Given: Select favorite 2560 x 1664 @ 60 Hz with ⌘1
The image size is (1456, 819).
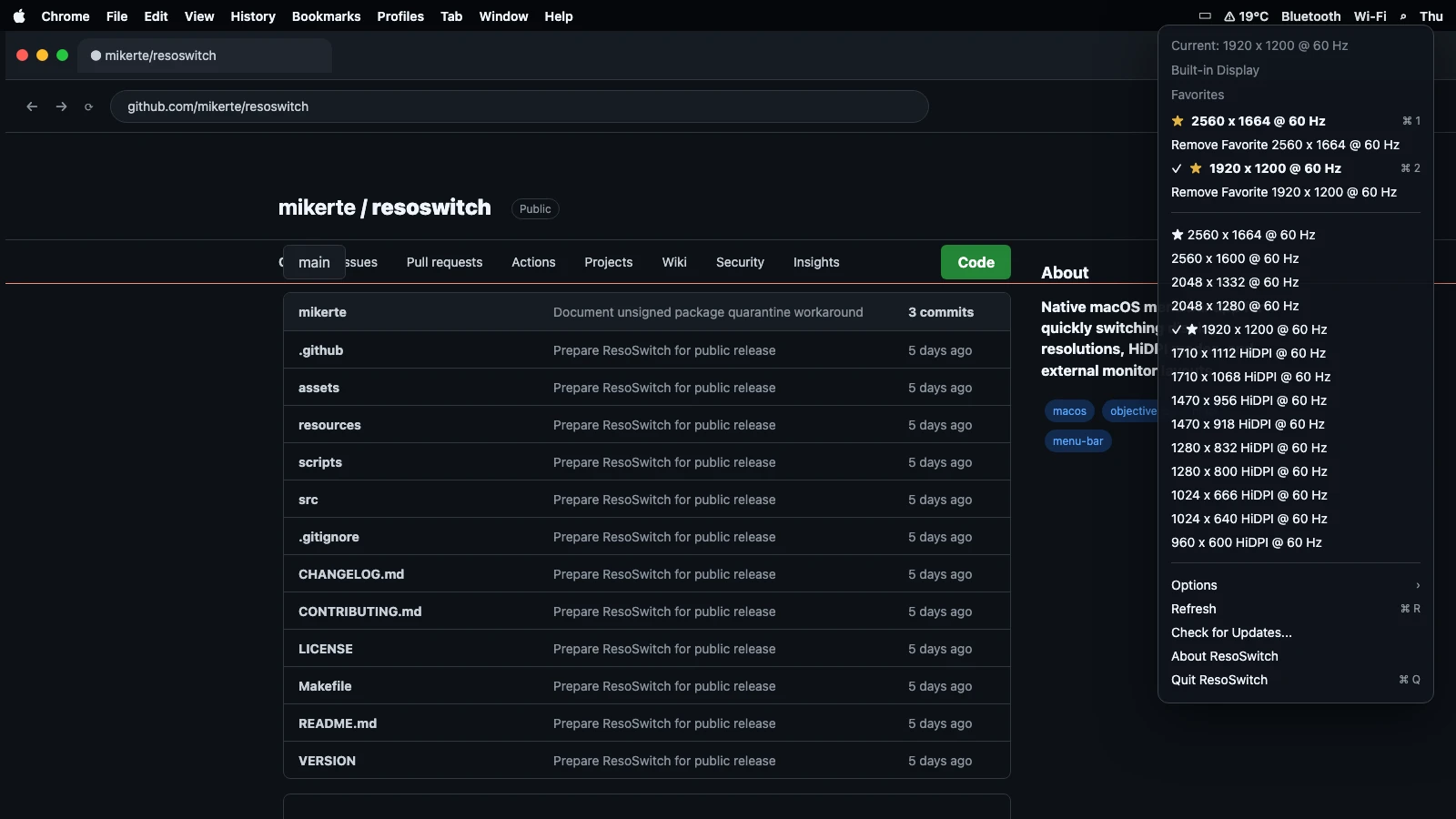Looking at the screenshot, I should (x=1296, y=121).
